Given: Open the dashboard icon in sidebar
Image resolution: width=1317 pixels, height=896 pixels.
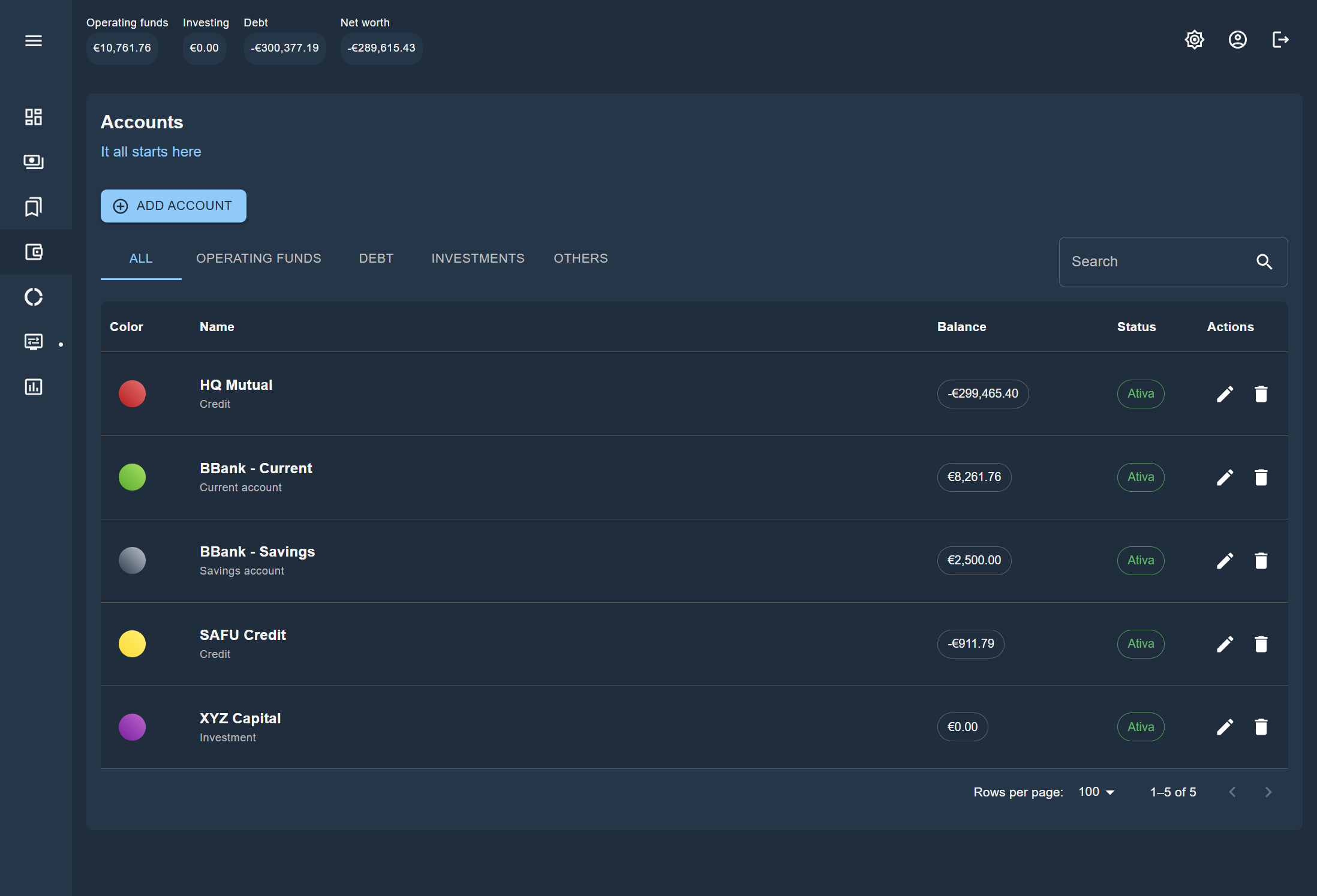Looking at the screenshot, I should pyautogui.click(x=34, y=117).
